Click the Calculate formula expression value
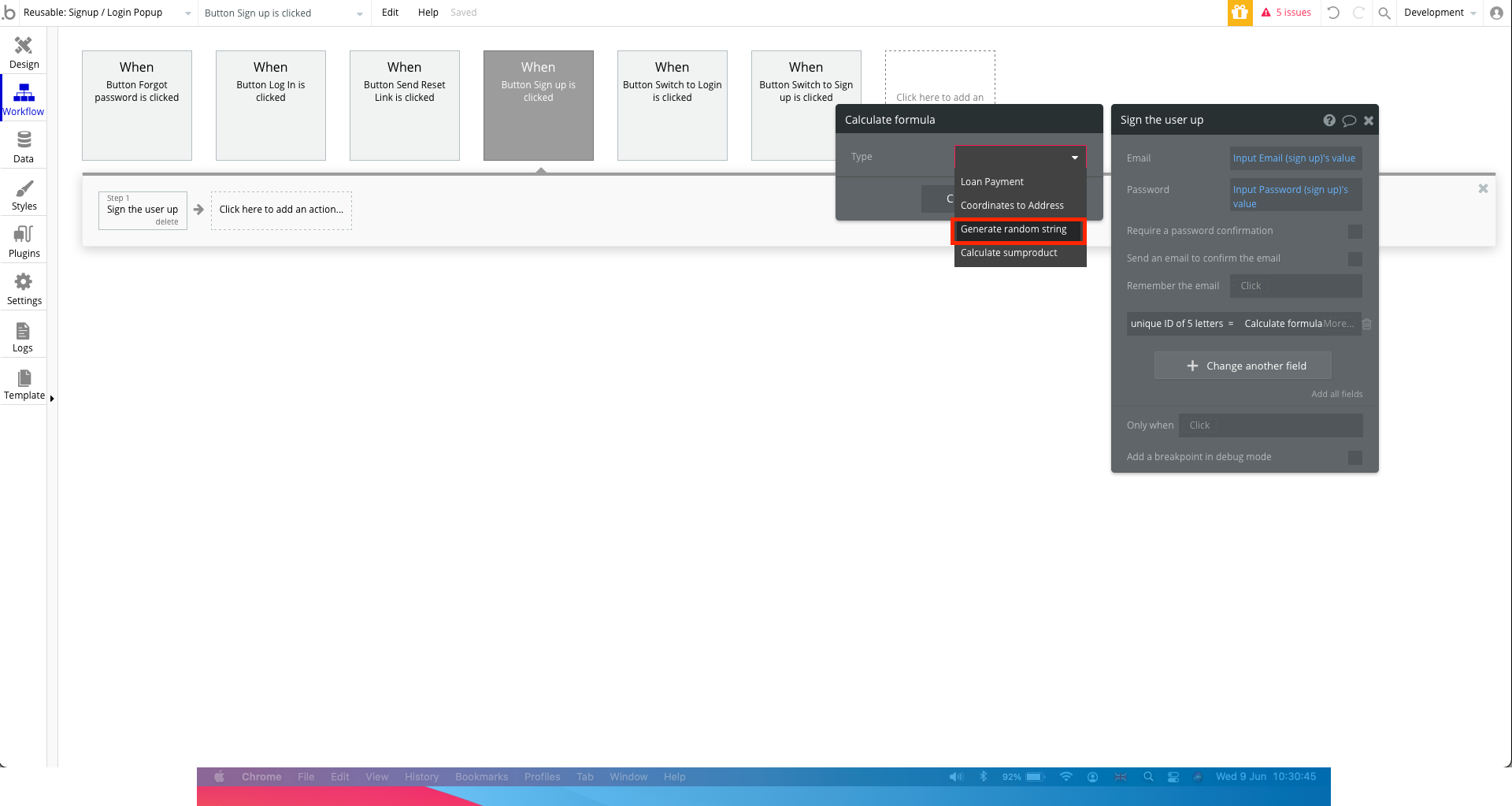 click(1283, 324)
